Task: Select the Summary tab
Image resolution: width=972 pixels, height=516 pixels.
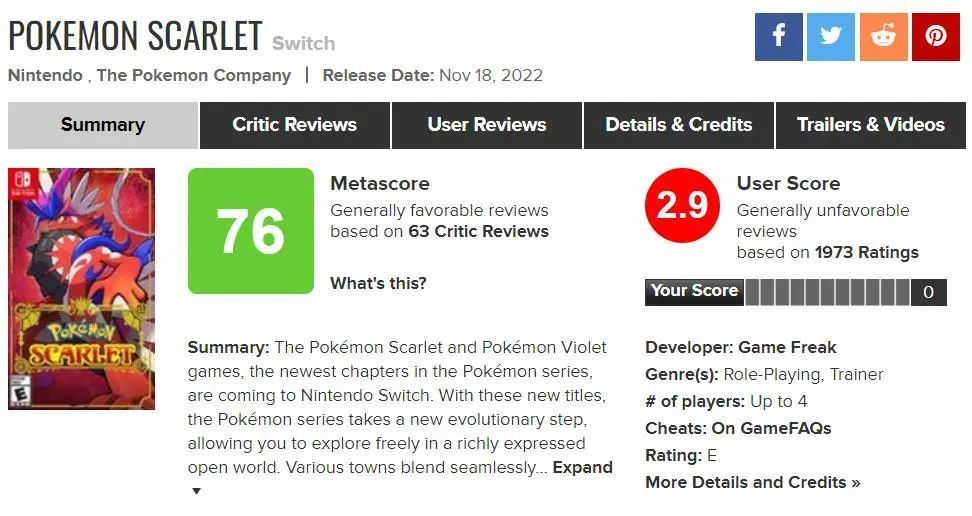Action: point(102,125)
